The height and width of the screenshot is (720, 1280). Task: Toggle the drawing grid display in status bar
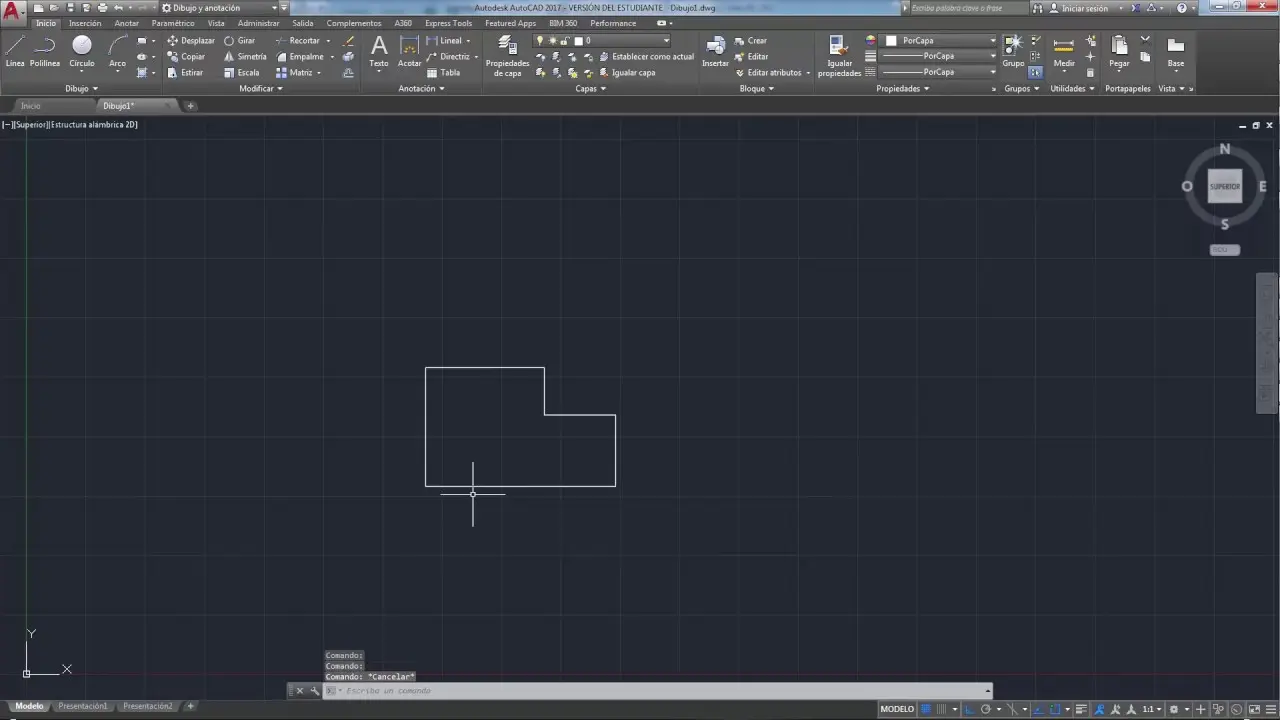coord(926,709)
